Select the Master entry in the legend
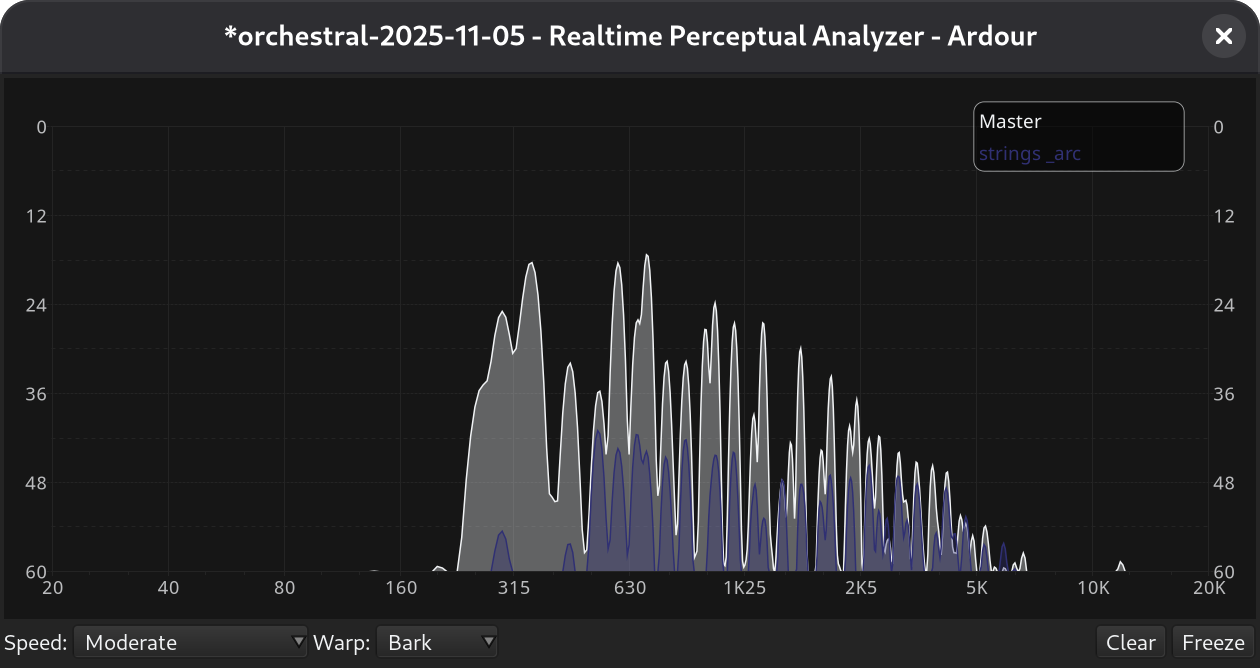This screenshot has width=1260, height=668. coord(1010,122)
